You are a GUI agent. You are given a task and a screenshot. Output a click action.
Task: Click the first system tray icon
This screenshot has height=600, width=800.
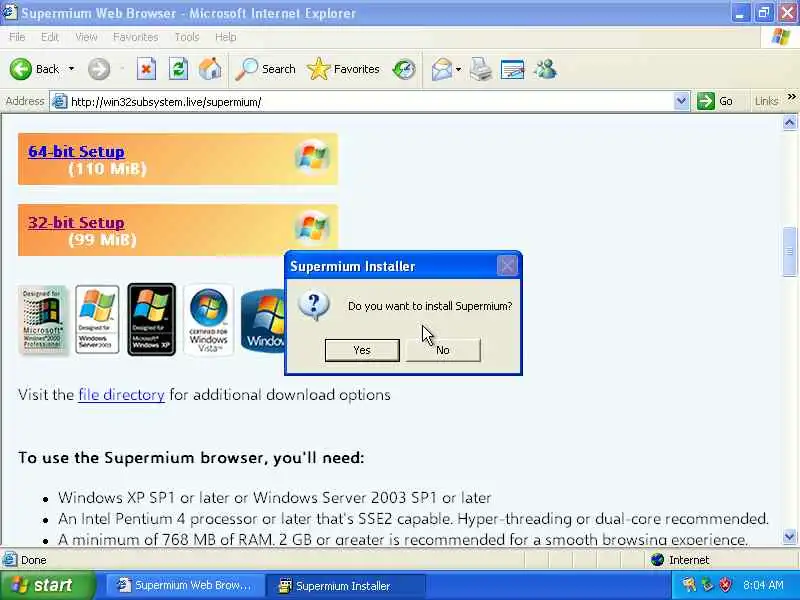[689, 585]
